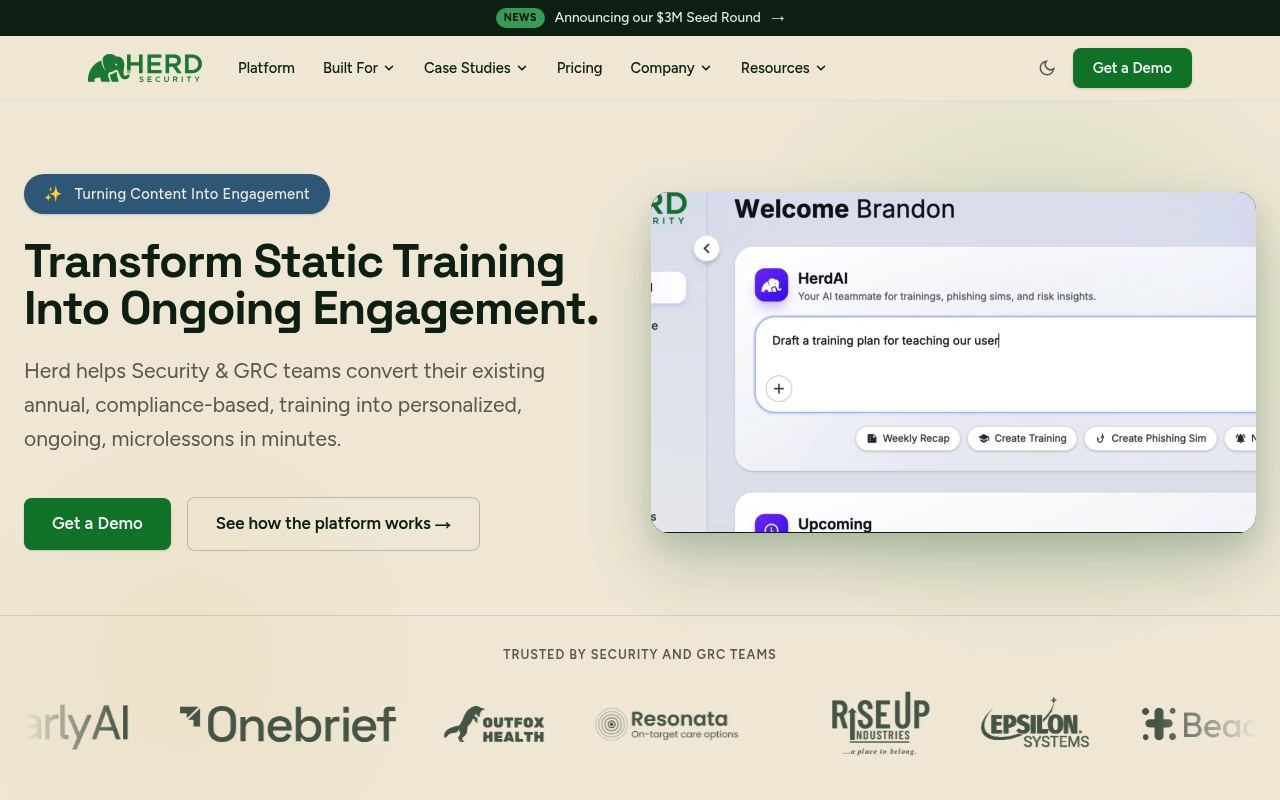Click the HerdAI prompt input field
The height and width of the screenshot is (800, 1280).
(1005, 364)
